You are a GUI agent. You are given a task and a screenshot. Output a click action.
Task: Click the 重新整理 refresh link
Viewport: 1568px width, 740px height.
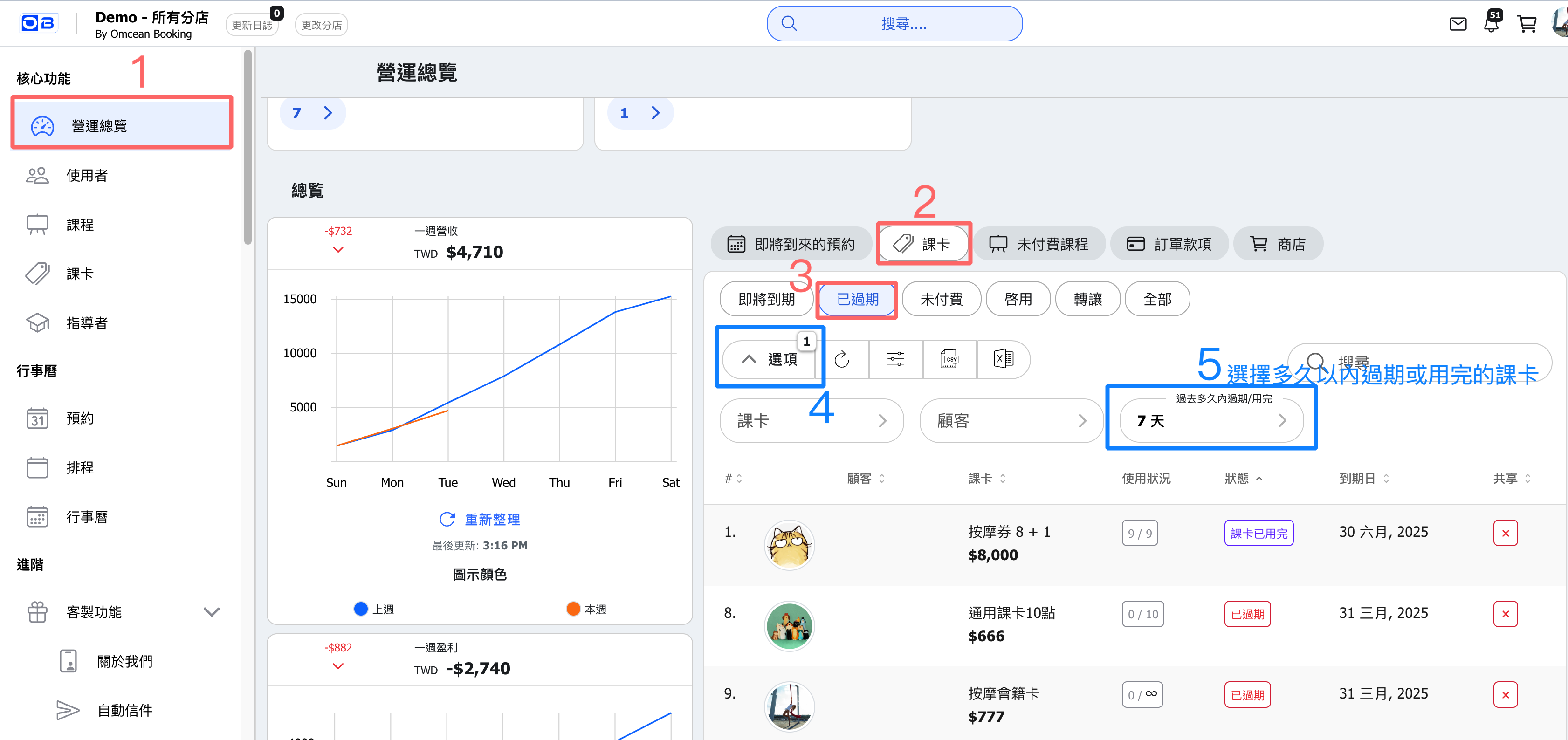480,519
